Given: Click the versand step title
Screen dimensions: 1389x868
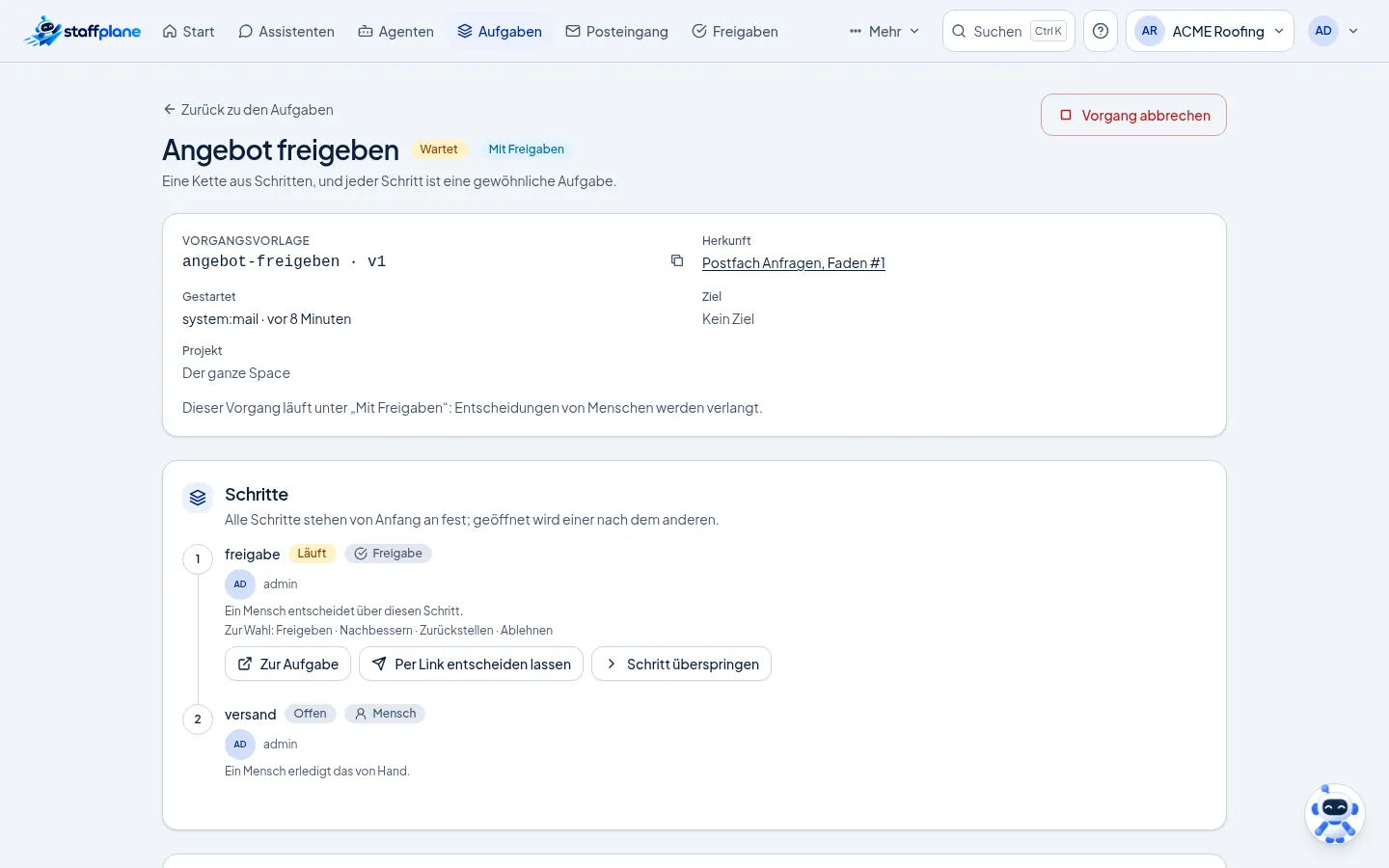Looking at the screenshot, I should (x=251, y=715).
